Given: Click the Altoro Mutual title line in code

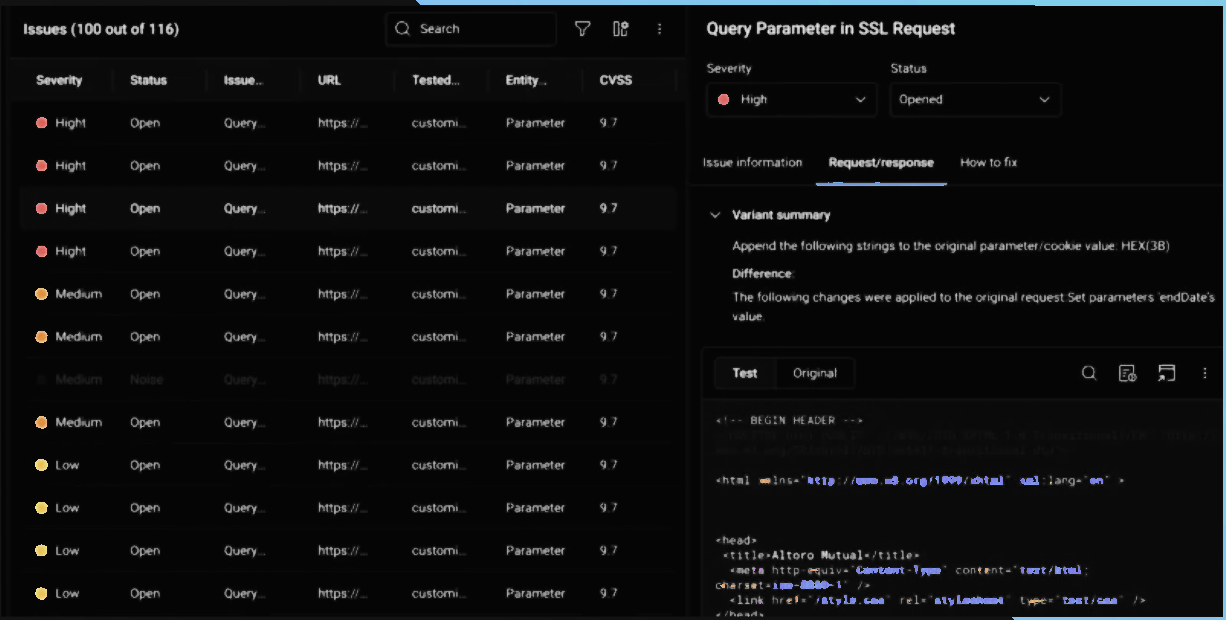Looking at the screenshot, I should (820, 555).
